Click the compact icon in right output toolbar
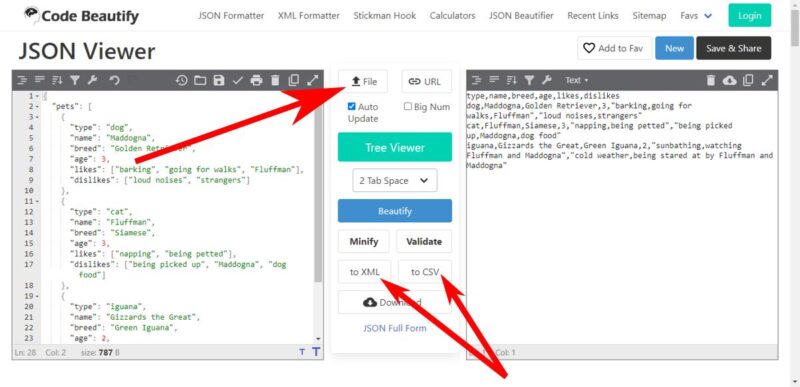 click(x=494, y=80)
